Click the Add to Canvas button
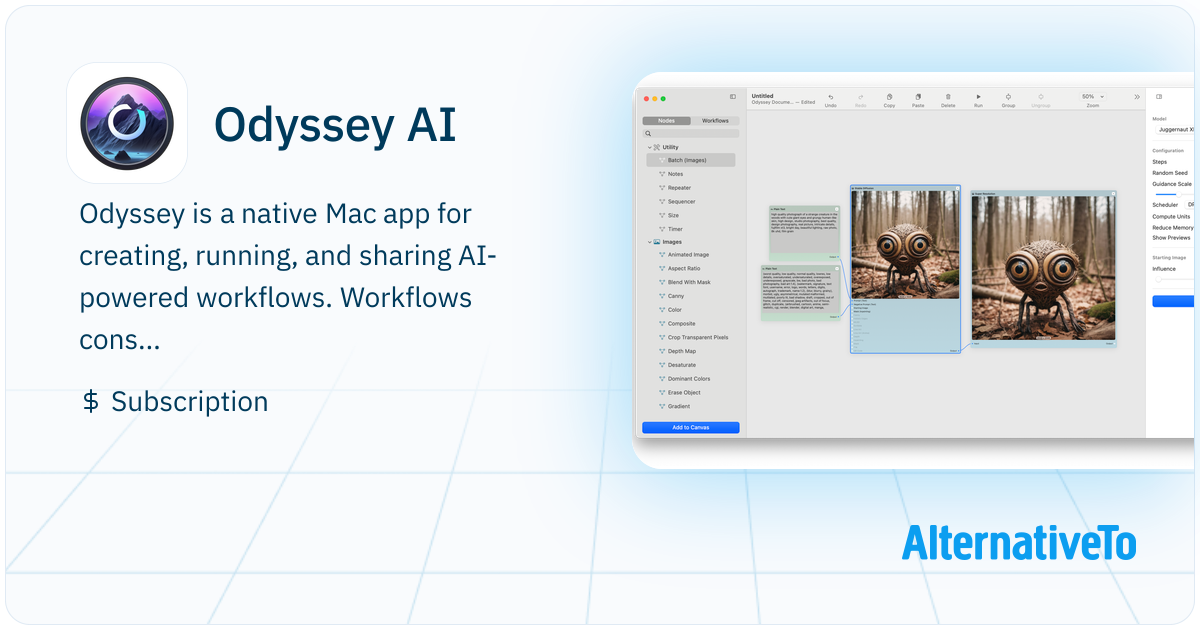Viewport: 1200px width, 630px height. point(691,428)
